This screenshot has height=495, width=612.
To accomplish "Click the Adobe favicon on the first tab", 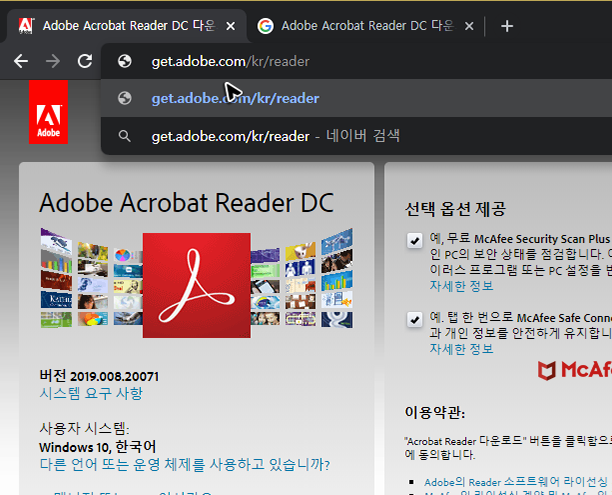I will tap(26, 26).
